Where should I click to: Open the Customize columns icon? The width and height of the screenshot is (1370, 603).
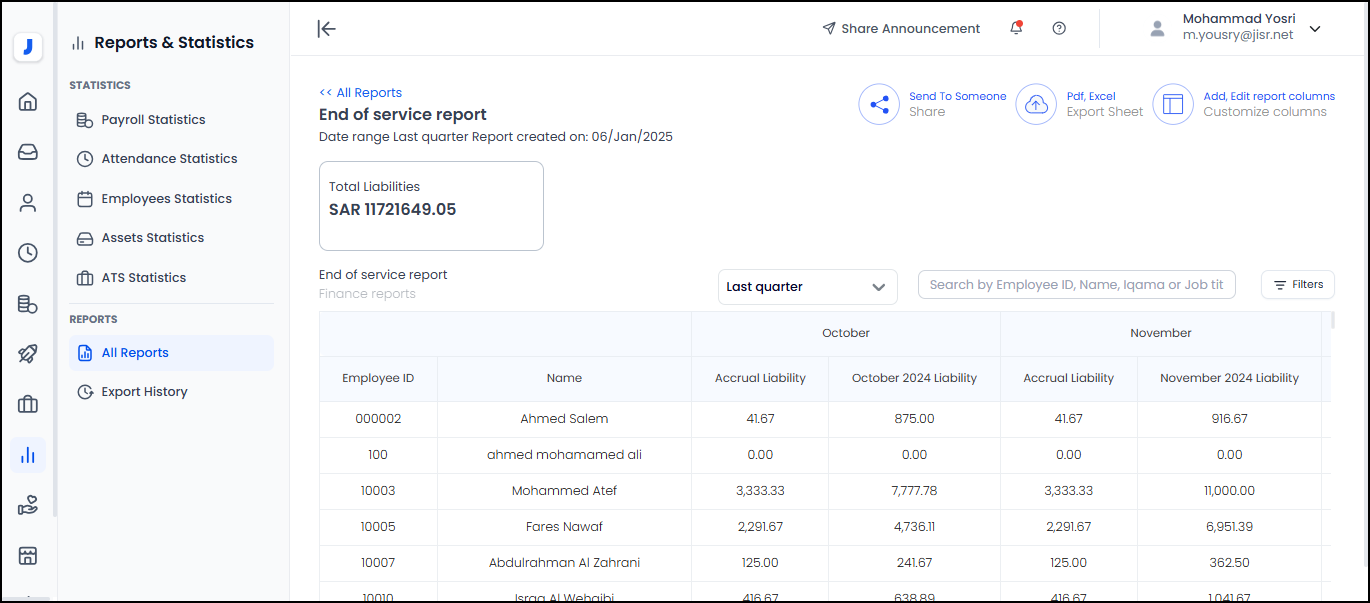1173,104
